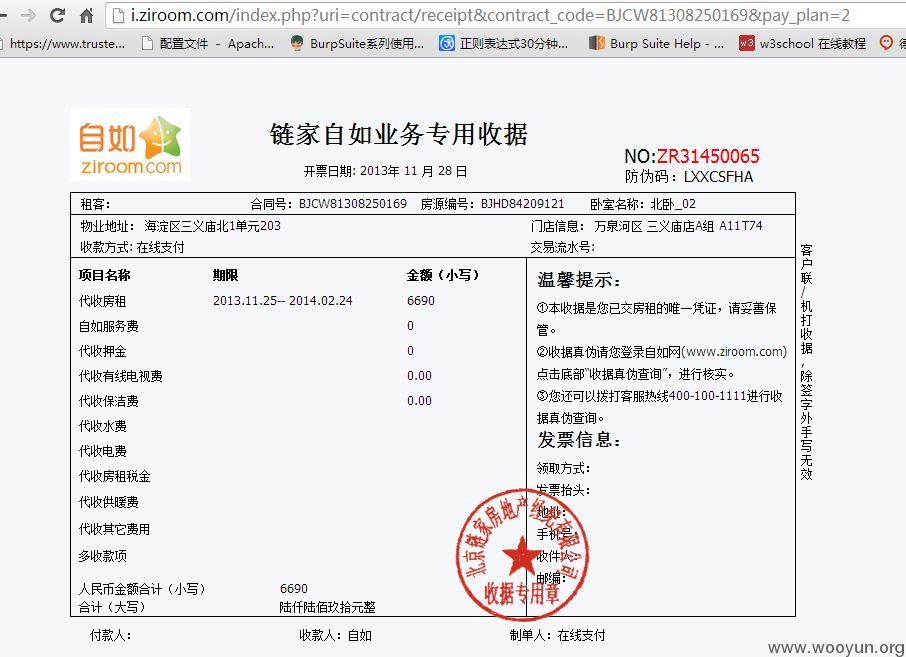Focus the ziroom.com URL address field
Image resolution: width=906 pixels, height=657 pixels.
[x=506, y=16]
